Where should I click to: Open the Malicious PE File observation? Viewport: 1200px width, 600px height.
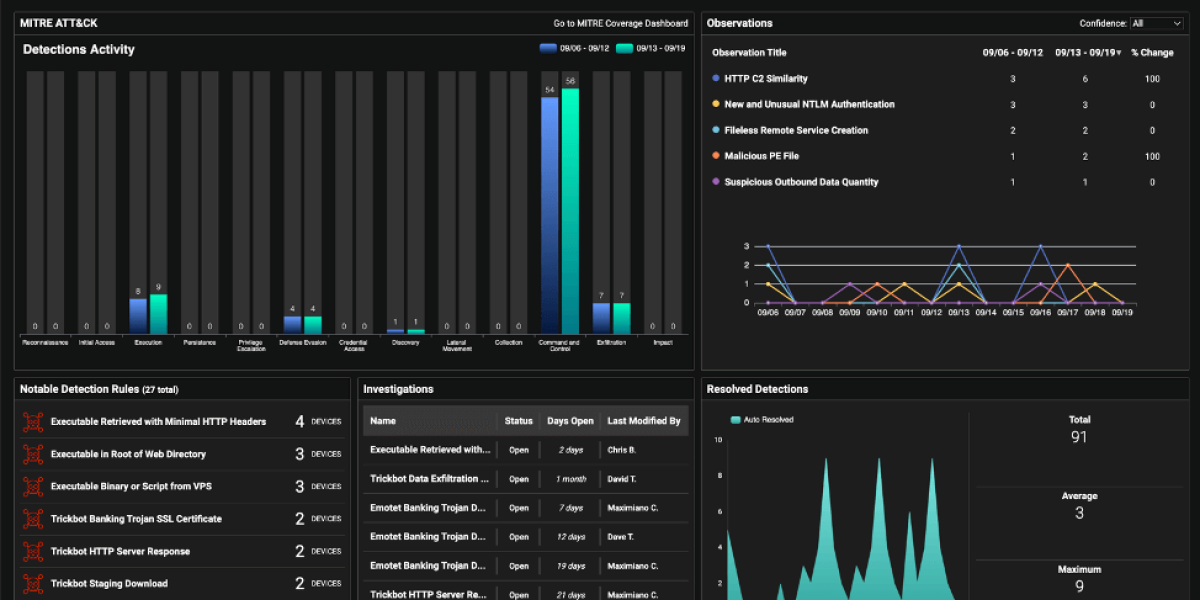click(x=762, y=156)
